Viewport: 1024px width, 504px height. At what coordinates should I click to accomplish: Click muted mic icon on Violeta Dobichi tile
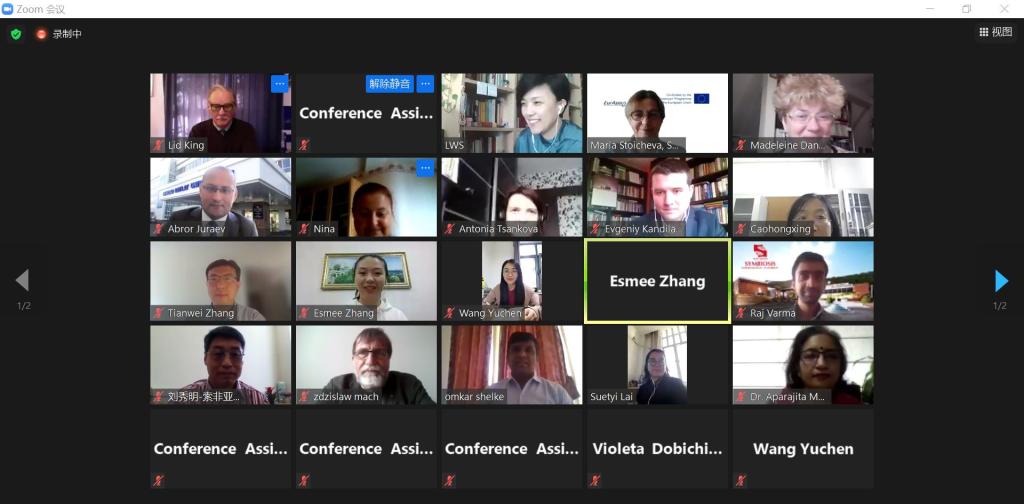(x=595, y=480)
